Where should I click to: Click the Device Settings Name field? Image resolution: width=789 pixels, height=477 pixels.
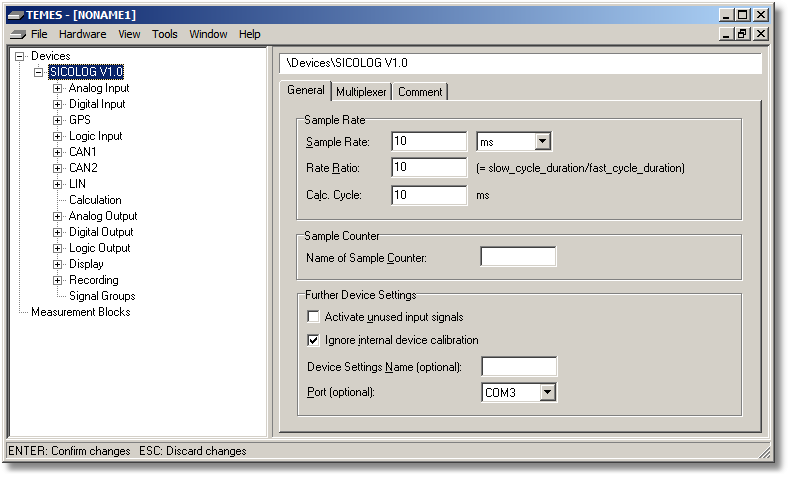pyautogui.click(x=519, y=366)
